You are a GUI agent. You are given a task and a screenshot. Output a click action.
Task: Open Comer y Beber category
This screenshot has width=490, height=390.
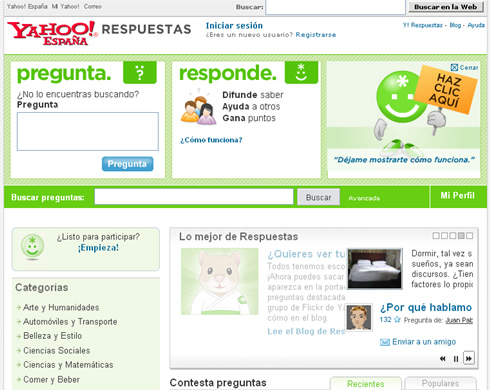click(51, 379)
